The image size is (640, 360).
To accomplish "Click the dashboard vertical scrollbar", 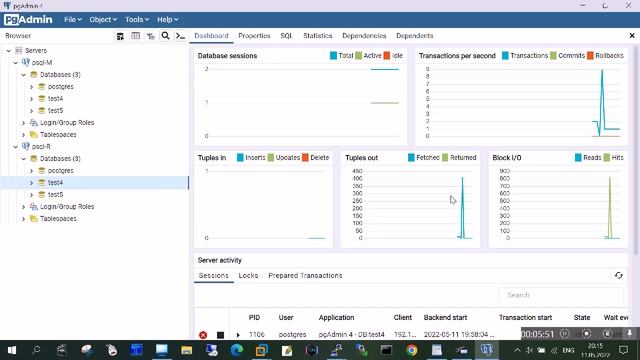I will 636,151.
